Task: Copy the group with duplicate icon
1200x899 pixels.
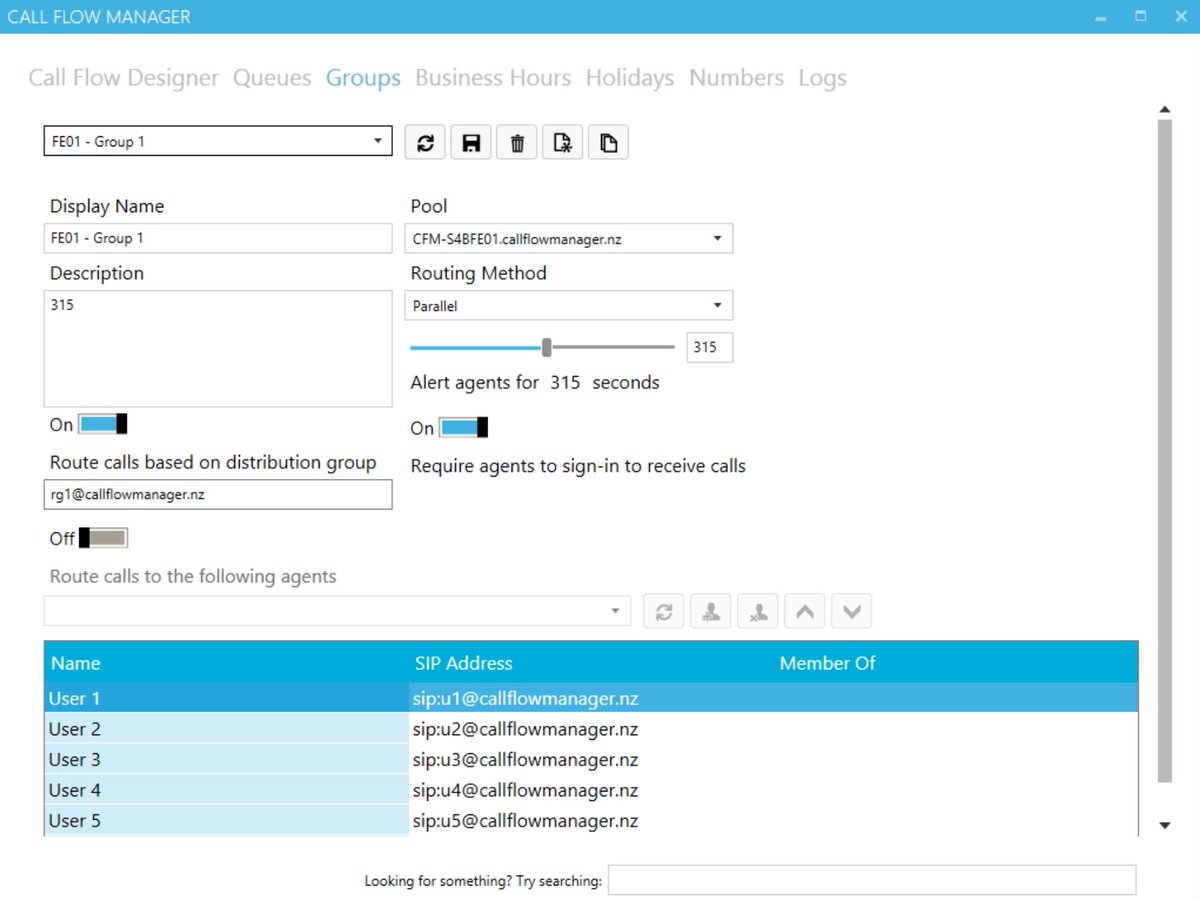Action: [x=608, y=142]
